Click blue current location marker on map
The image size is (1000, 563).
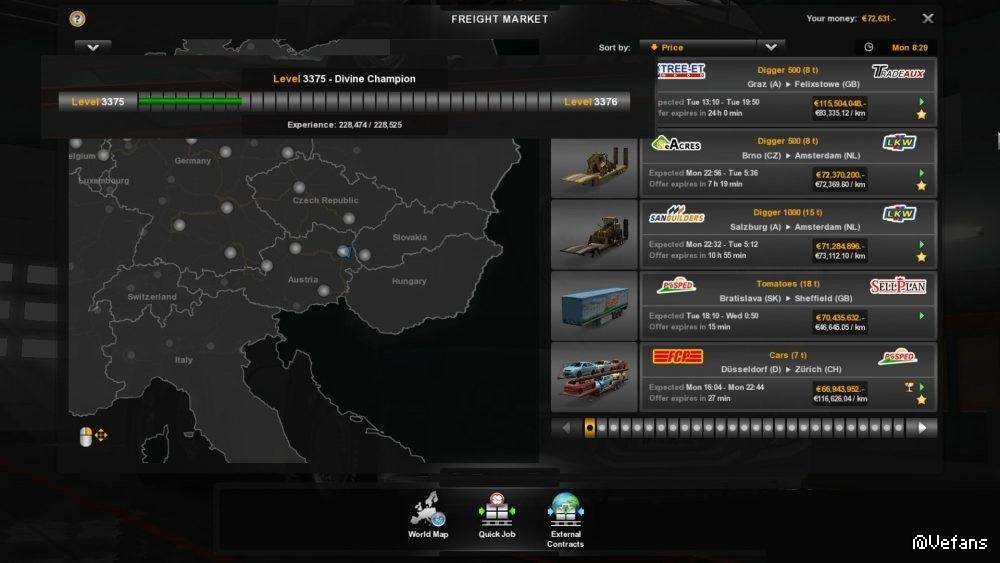(345, 252)
